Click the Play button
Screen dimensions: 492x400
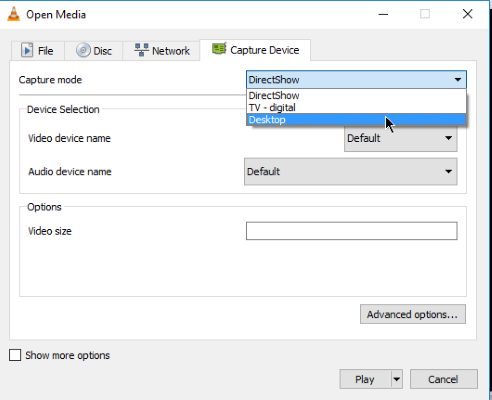[365, 379]
